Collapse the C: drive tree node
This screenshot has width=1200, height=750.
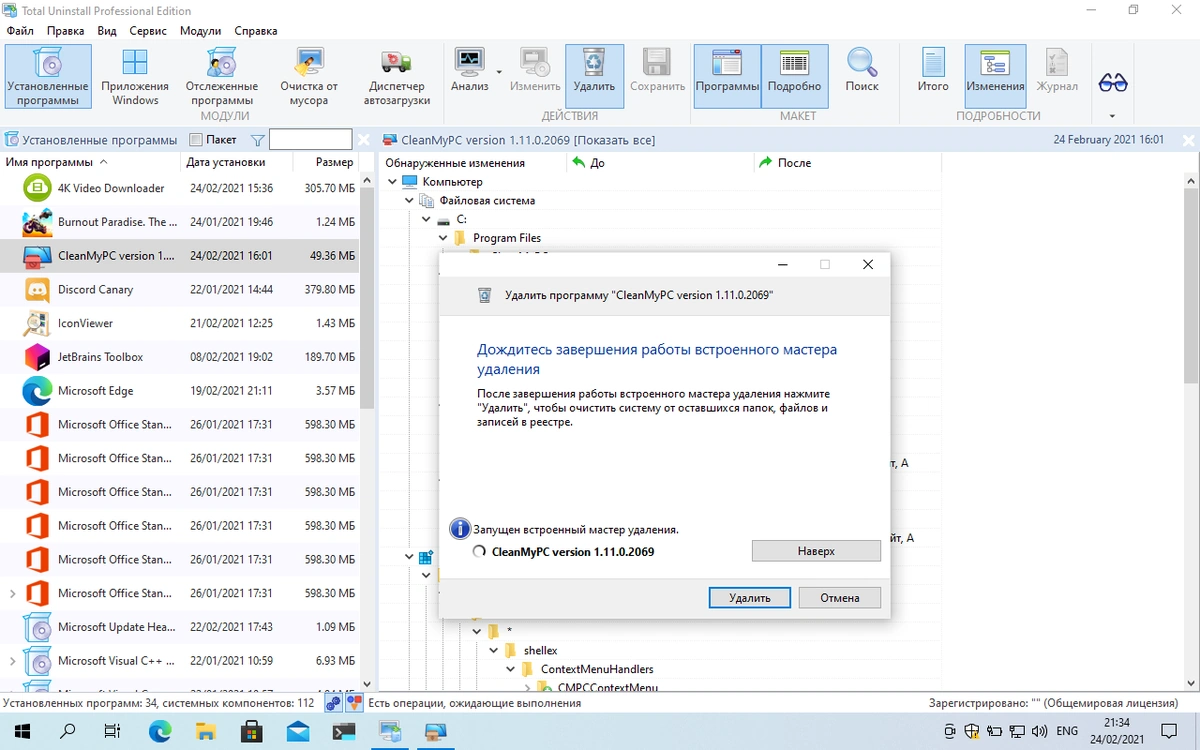[x=426, y=219]
